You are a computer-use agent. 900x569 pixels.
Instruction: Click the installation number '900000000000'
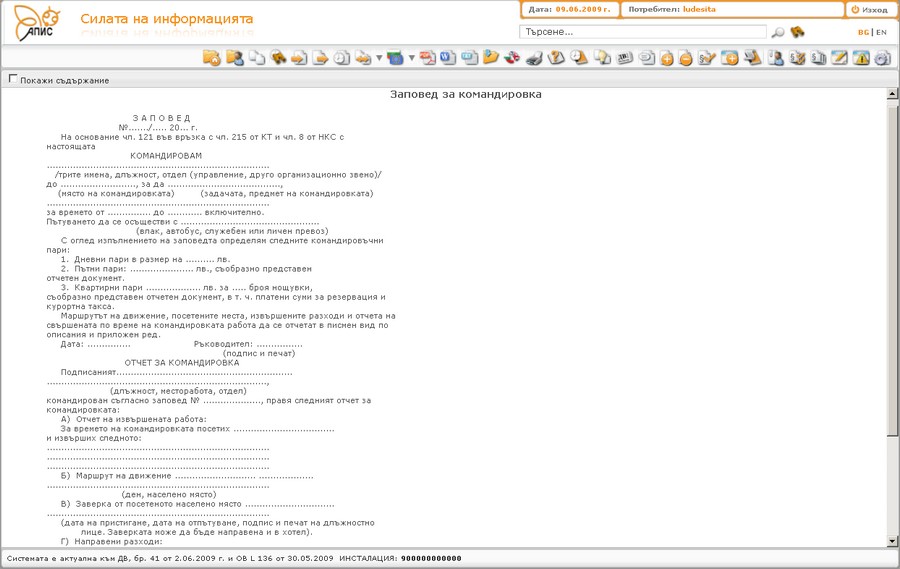[431, 558]
